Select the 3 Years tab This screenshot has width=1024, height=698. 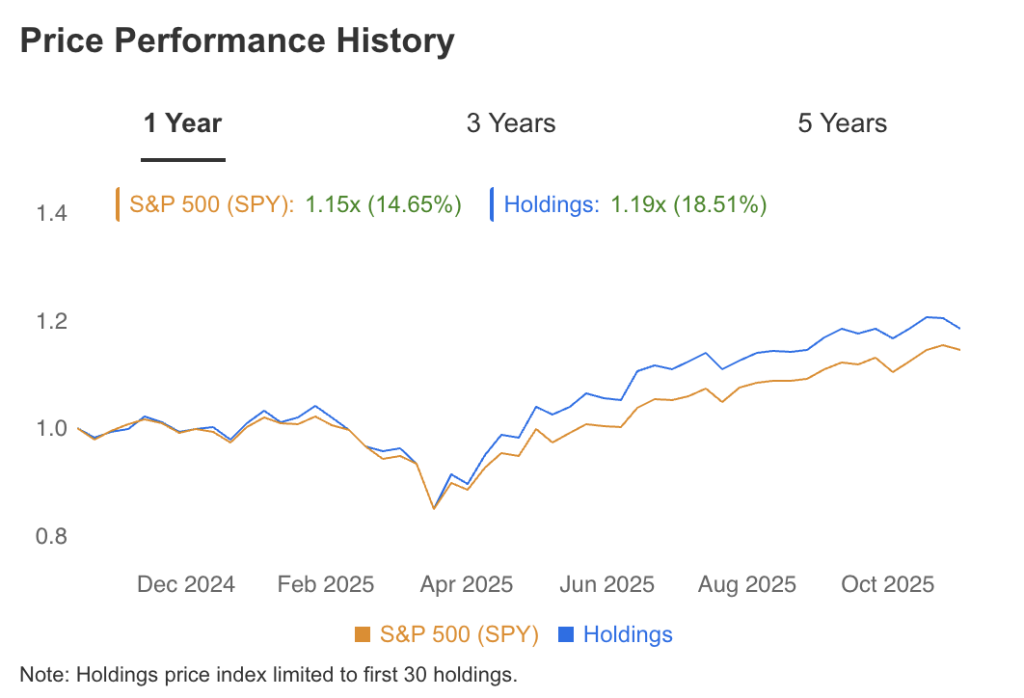(510, 124)
